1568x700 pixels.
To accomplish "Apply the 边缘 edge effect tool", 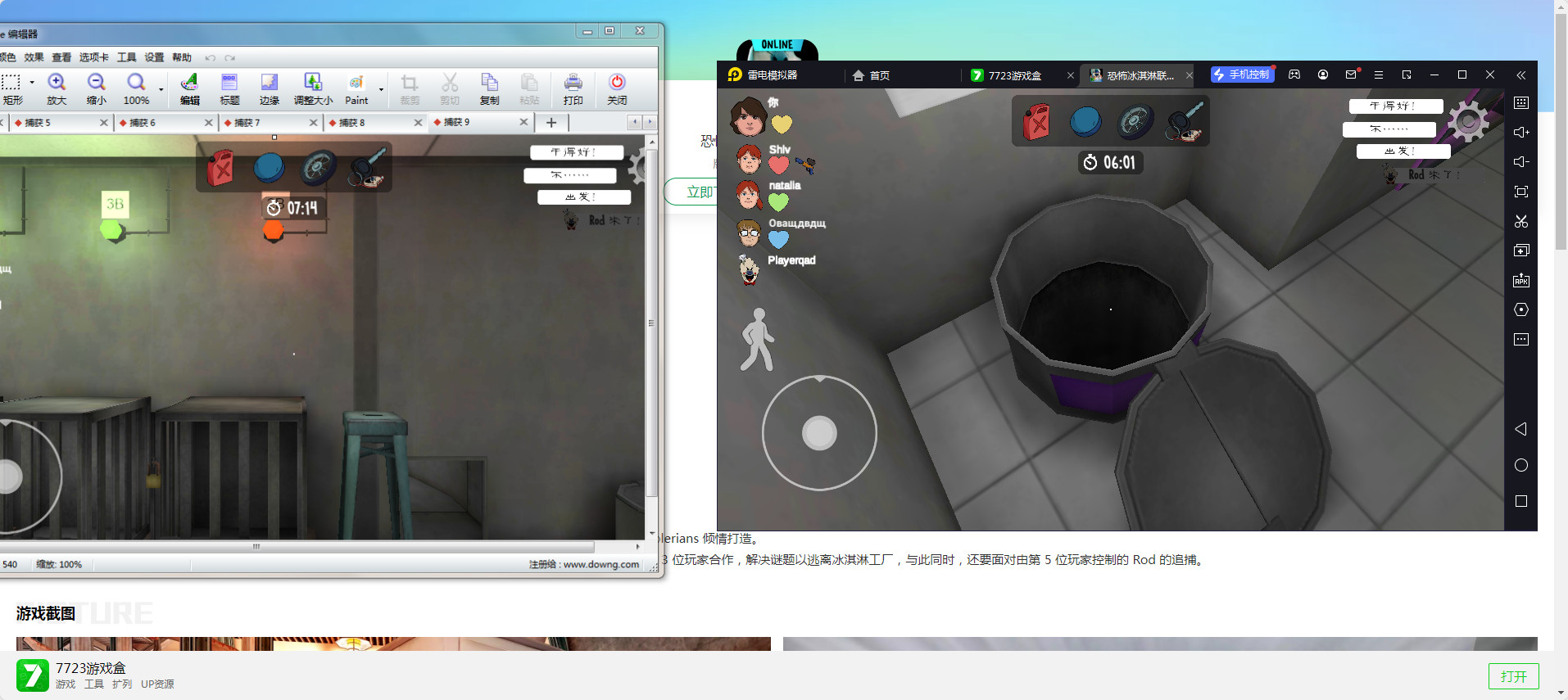I will click(x=270, y=89).
